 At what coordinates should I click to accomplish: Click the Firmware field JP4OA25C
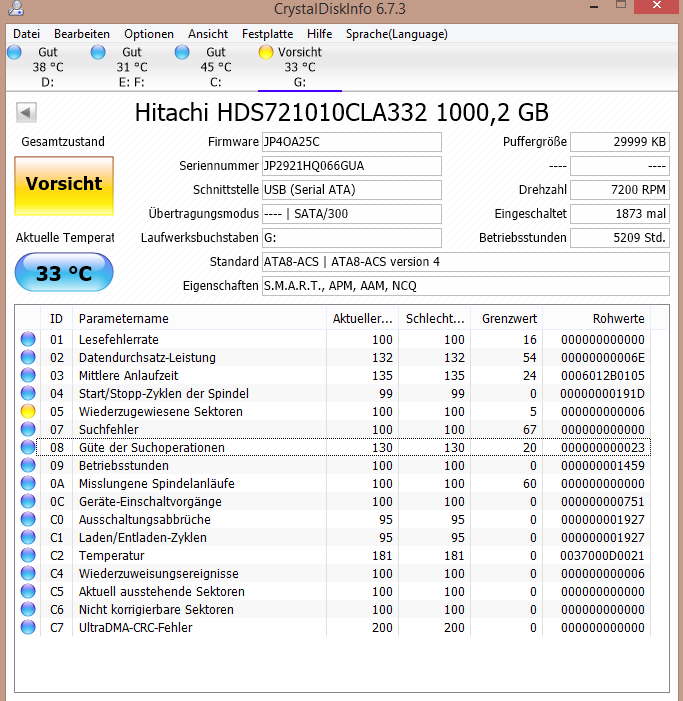[x=352, y=142]
